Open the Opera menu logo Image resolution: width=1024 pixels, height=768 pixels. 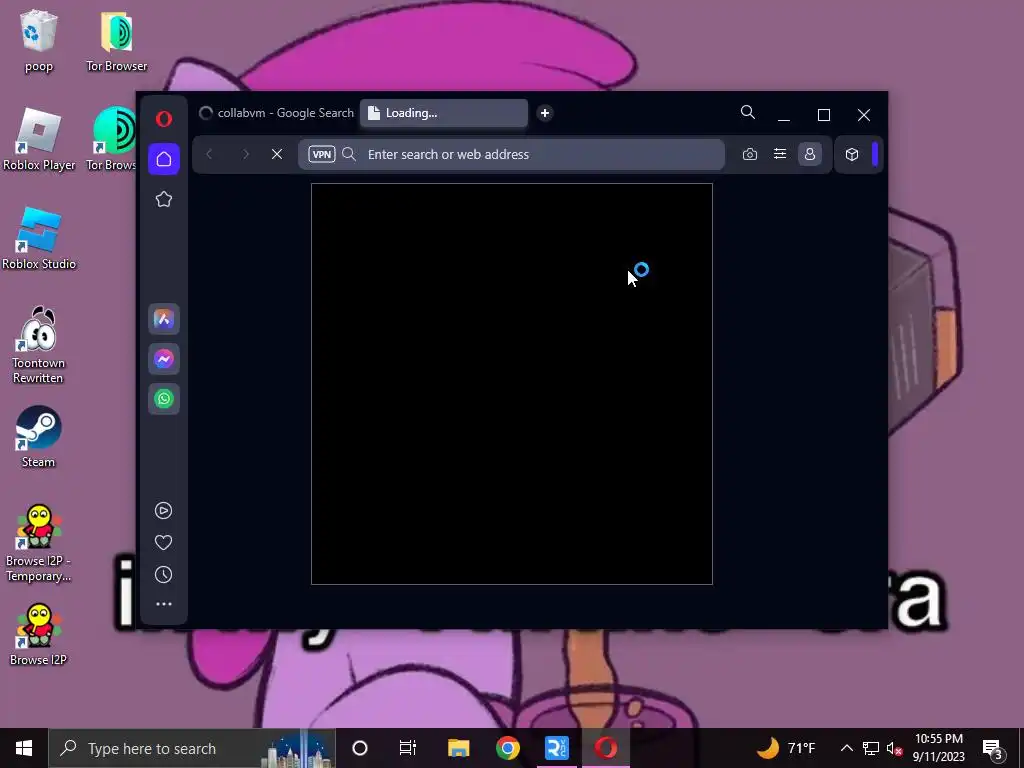[x=164, y=119]
